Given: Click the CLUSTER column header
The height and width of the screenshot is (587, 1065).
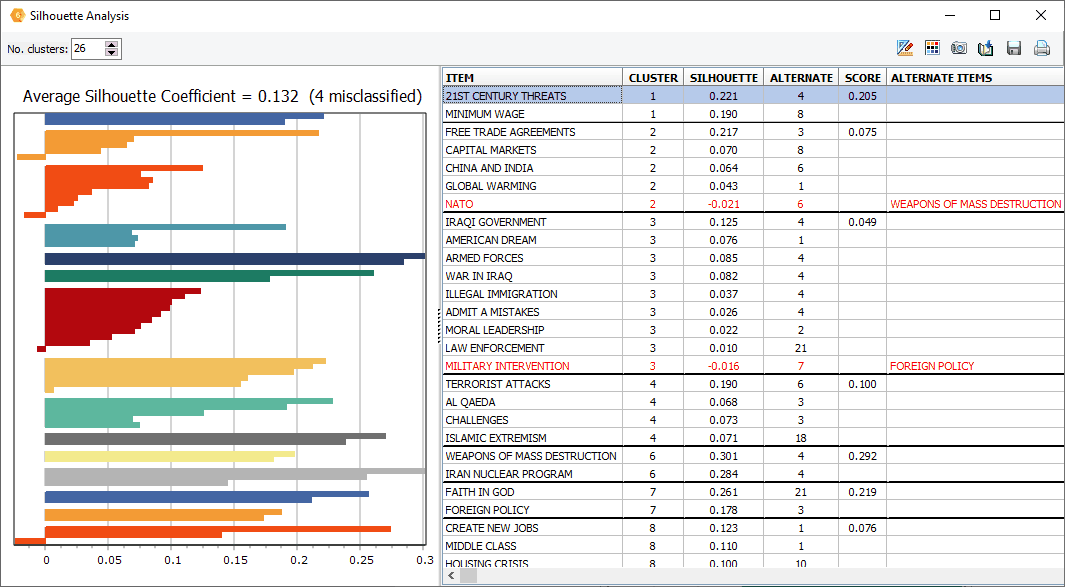Looking at the screenshot, I should pos(653,78).
